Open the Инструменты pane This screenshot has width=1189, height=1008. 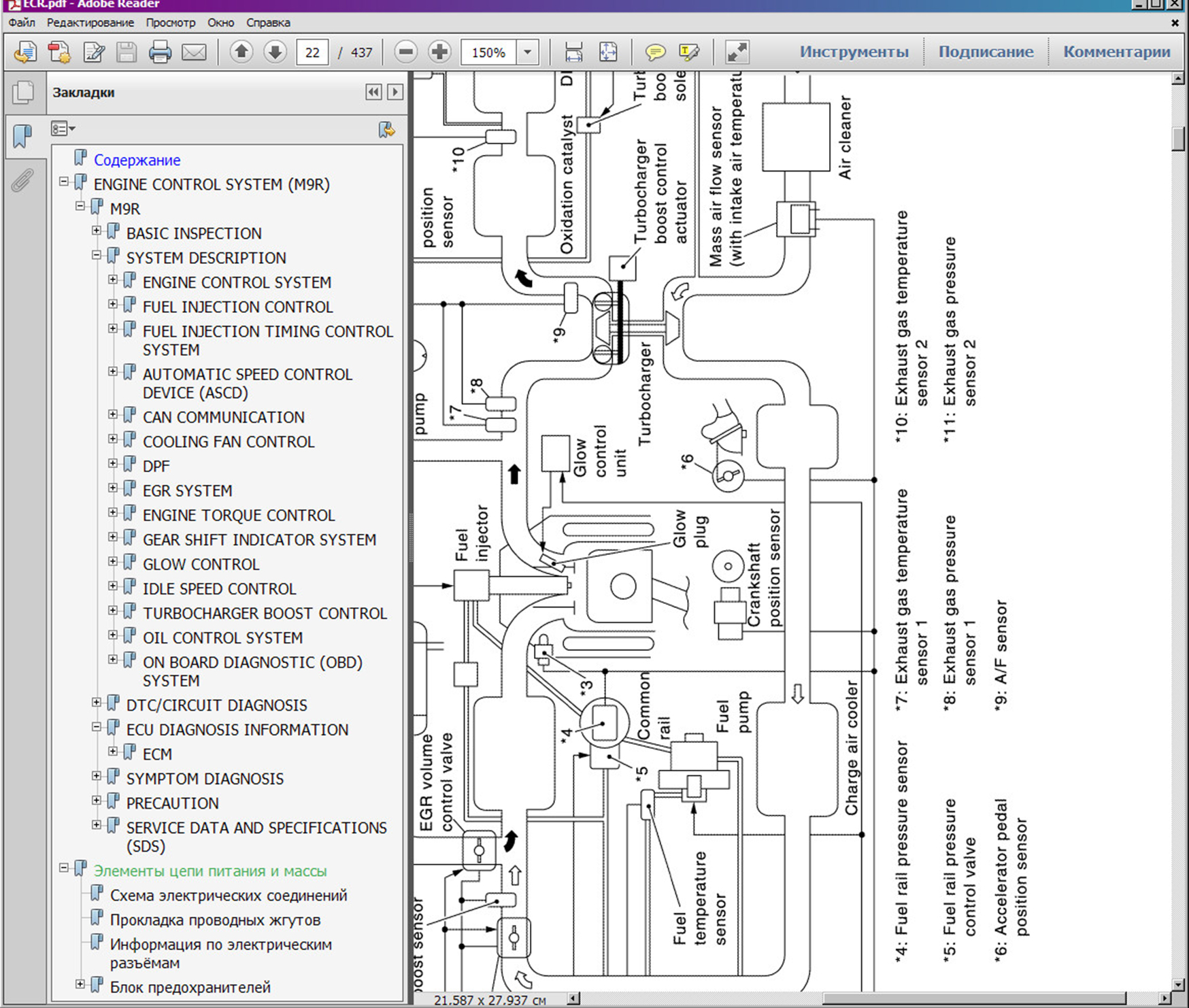854,52
